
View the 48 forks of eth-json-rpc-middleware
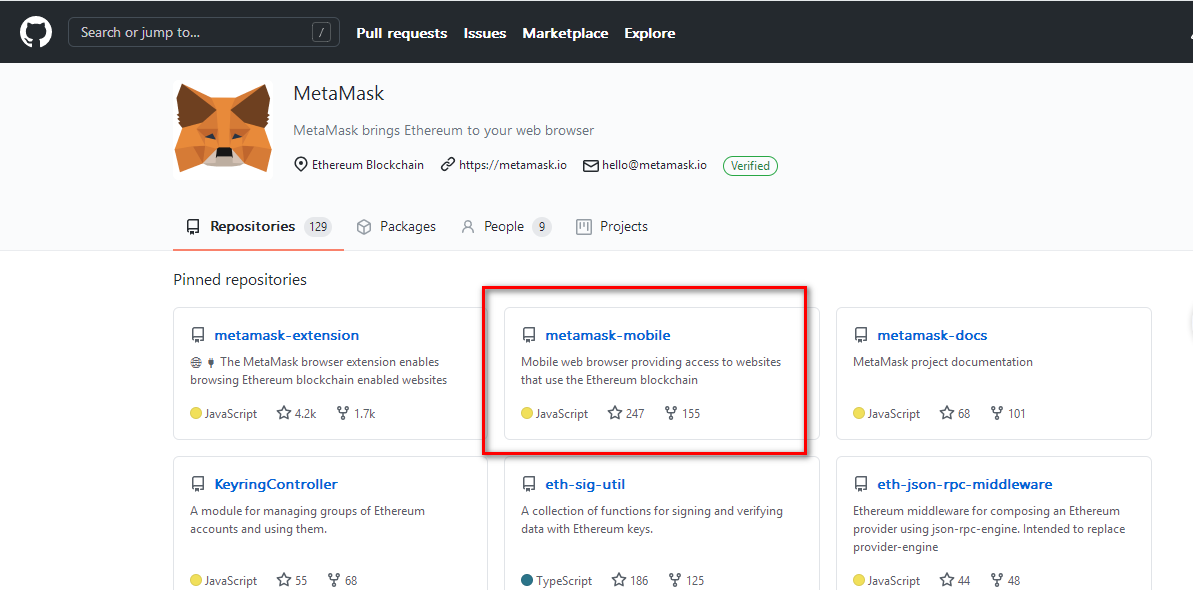tap(1005, 580)
